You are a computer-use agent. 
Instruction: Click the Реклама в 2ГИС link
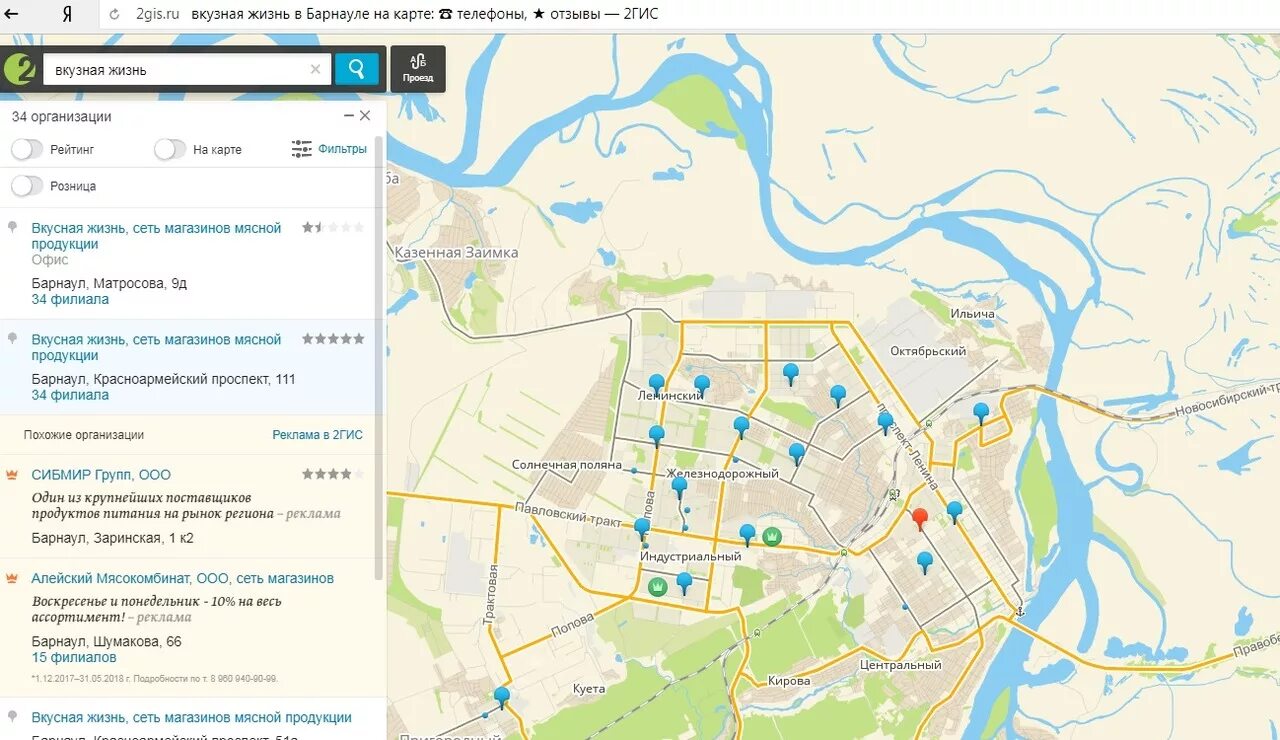317,435
